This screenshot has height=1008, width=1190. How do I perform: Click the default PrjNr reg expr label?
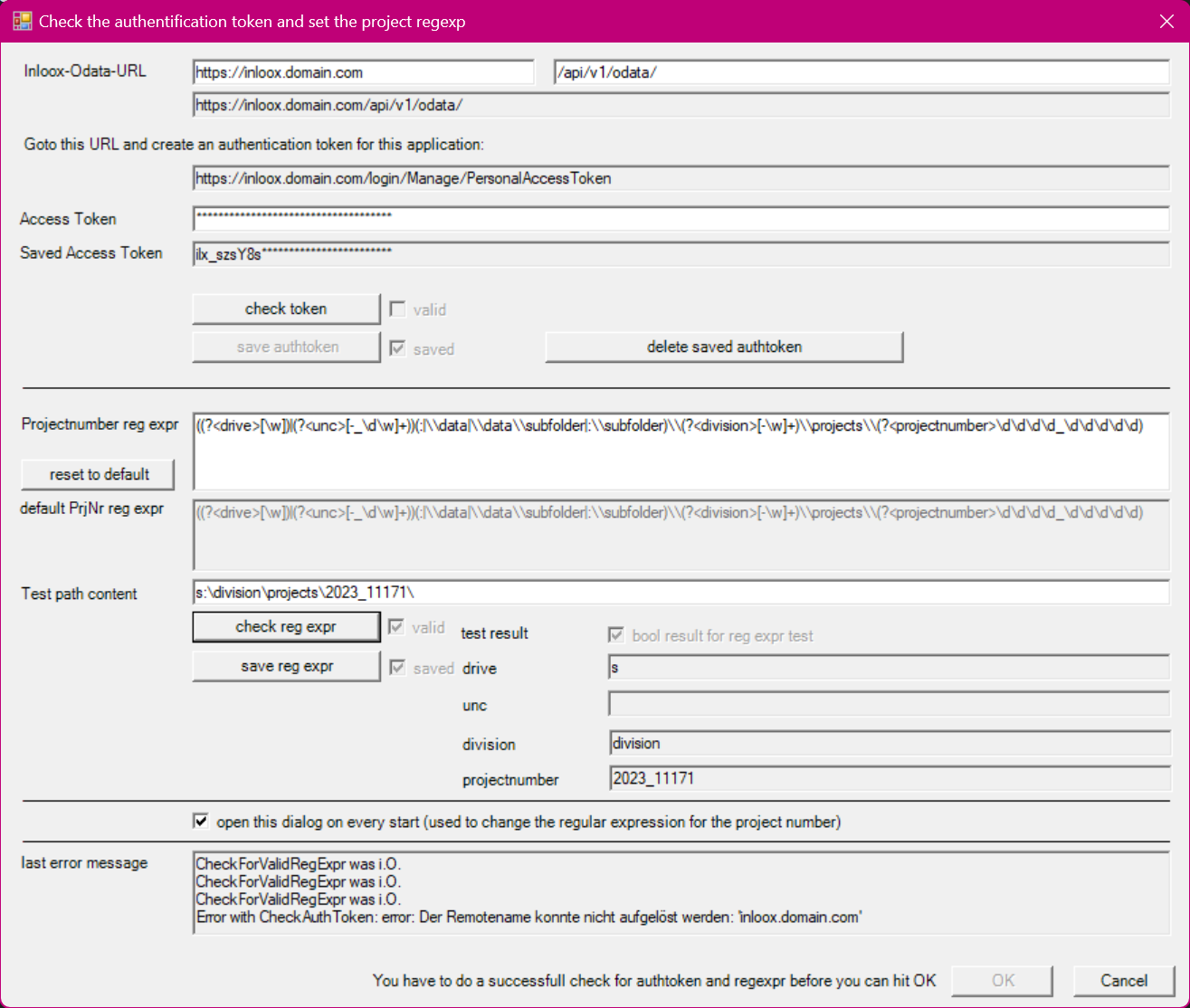point(92,509)
